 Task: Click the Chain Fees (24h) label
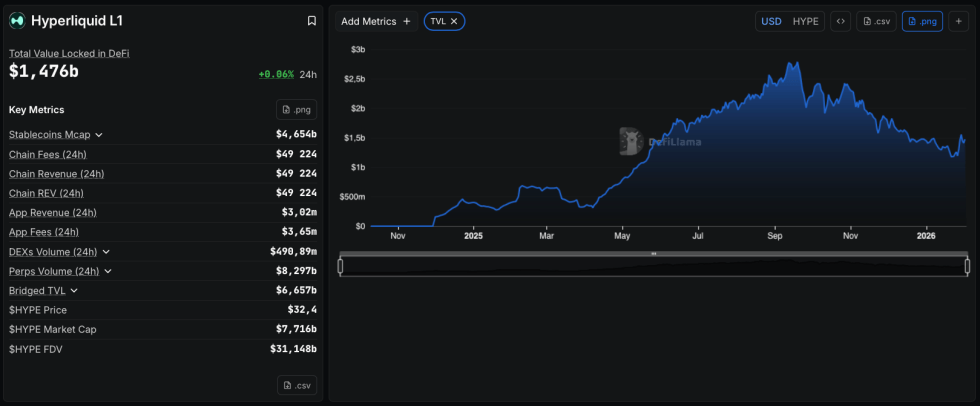tap(47, 154)
